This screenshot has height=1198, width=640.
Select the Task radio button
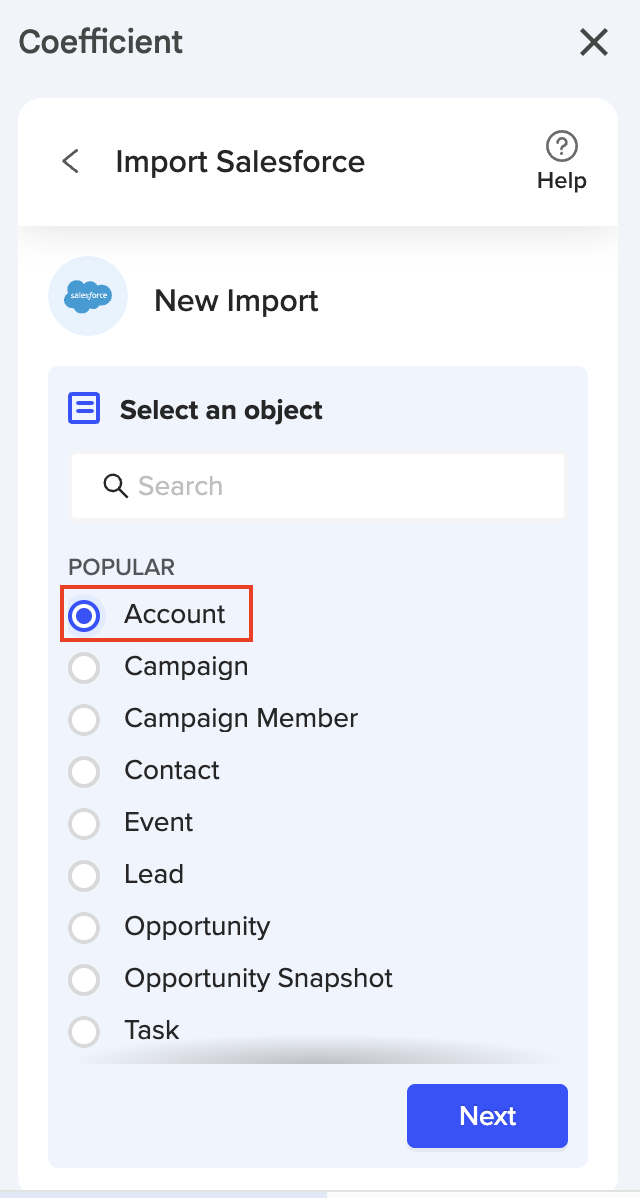pos(84,1031)
